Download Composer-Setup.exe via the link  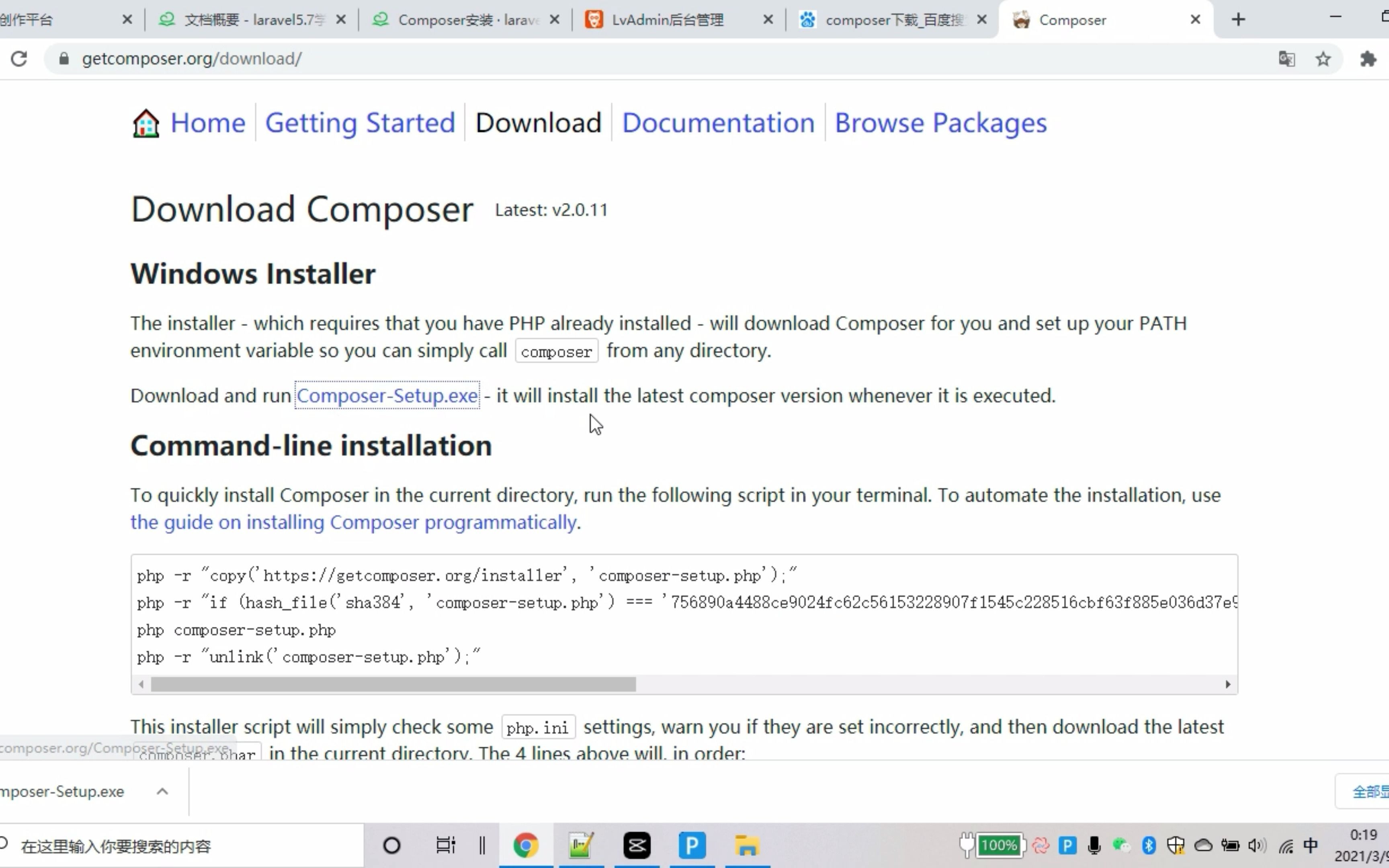387,395
